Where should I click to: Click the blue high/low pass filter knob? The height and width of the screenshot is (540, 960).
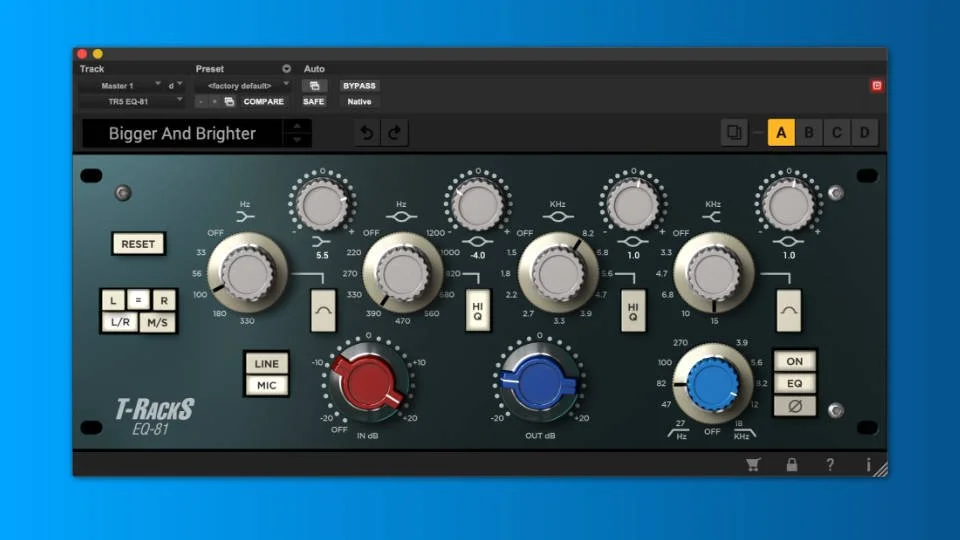712,384
